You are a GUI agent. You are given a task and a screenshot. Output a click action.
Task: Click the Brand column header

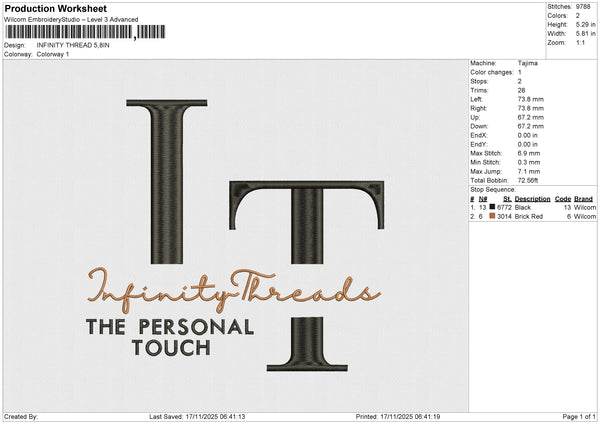click(583, 199)
